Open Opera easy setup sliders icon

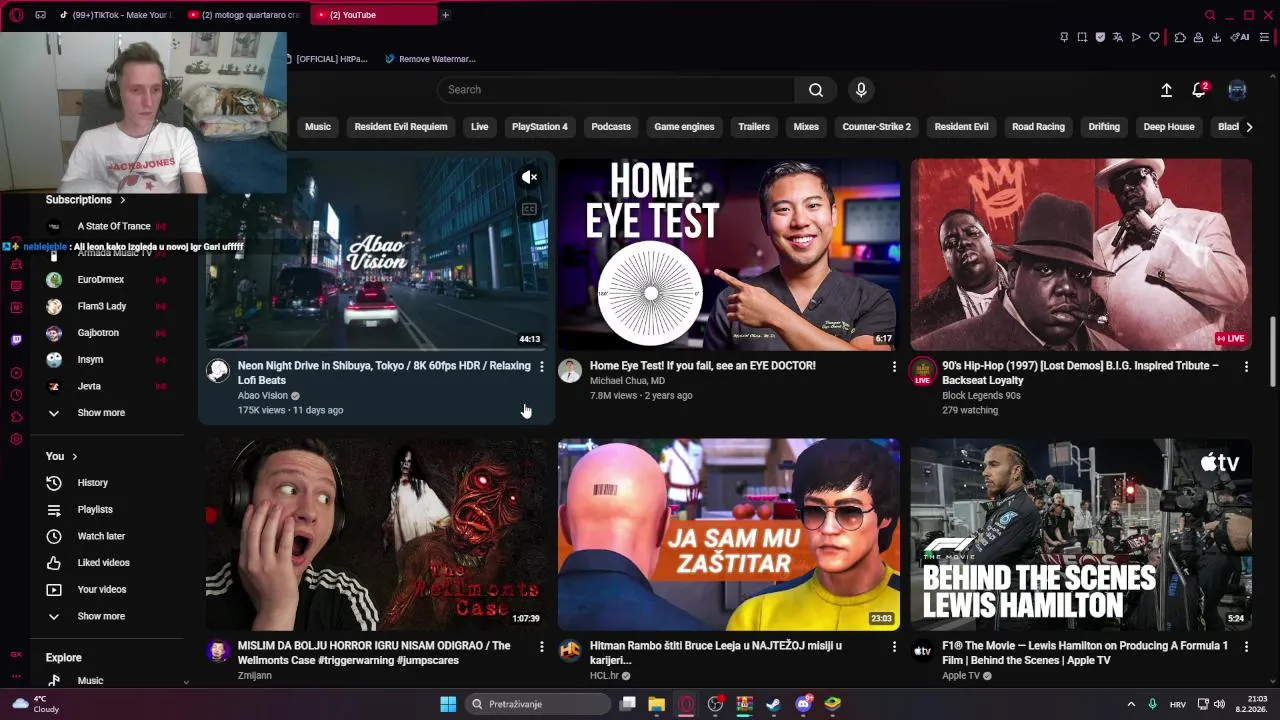point(1264,37)
